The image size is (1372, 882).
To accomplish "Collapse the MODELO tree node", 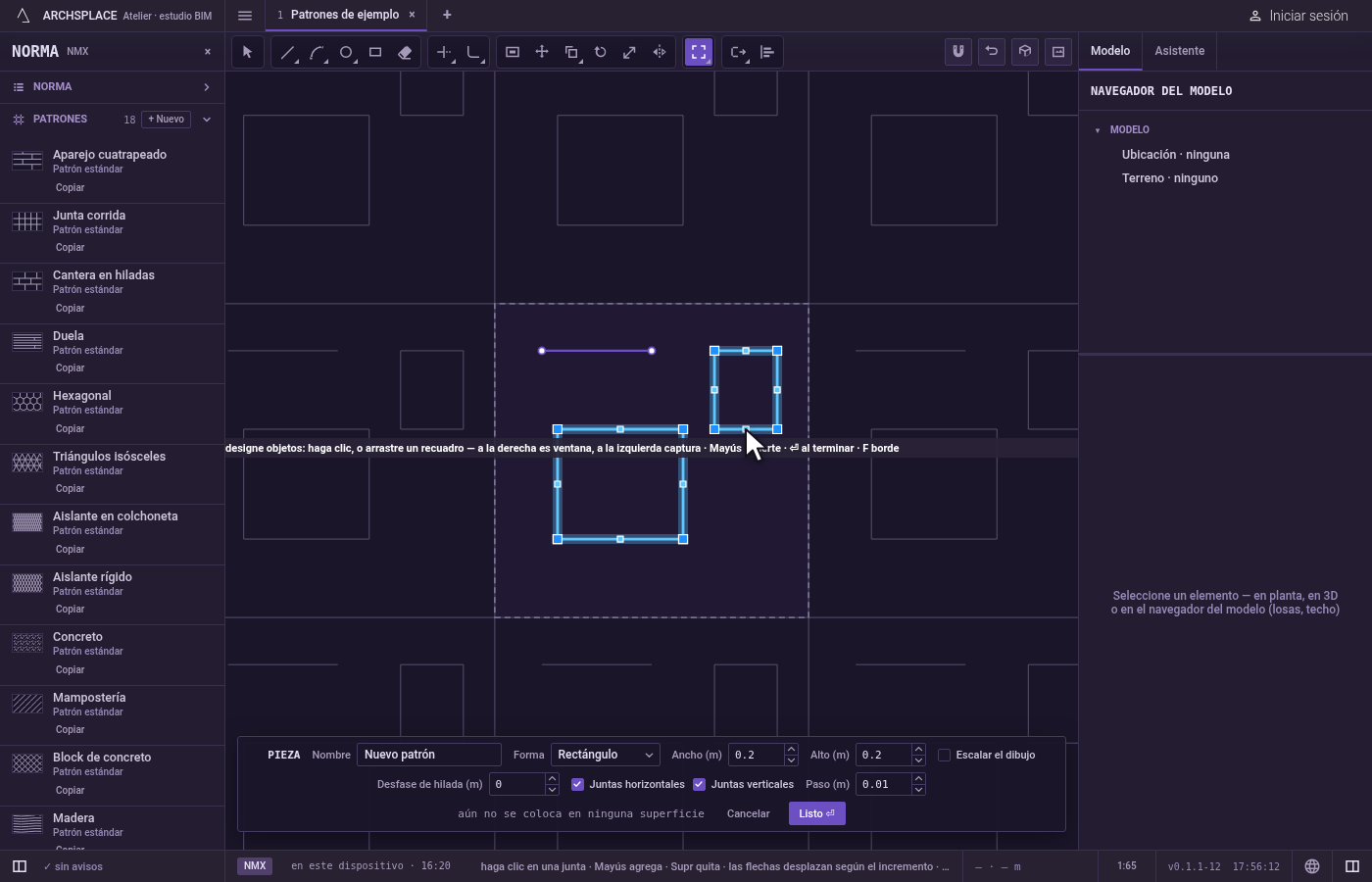I will pos(1098,130).
